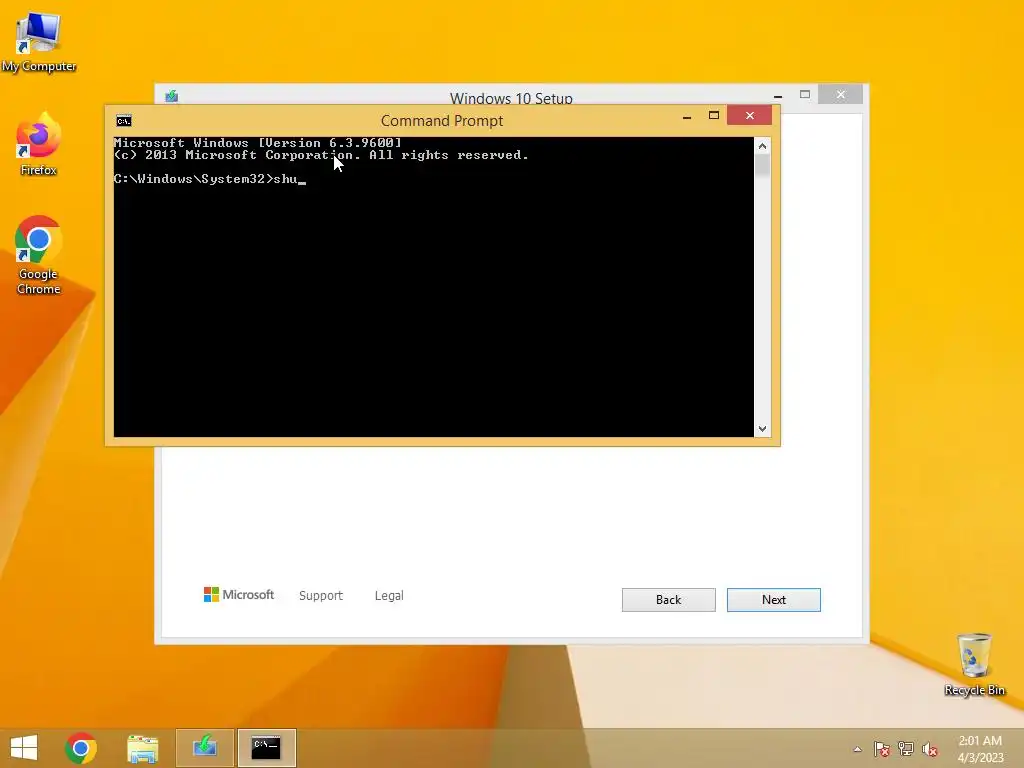Click the Command Prompt title bar text
The width and height of the screenshot is (1024, 768).
click(x=442, y=121)
